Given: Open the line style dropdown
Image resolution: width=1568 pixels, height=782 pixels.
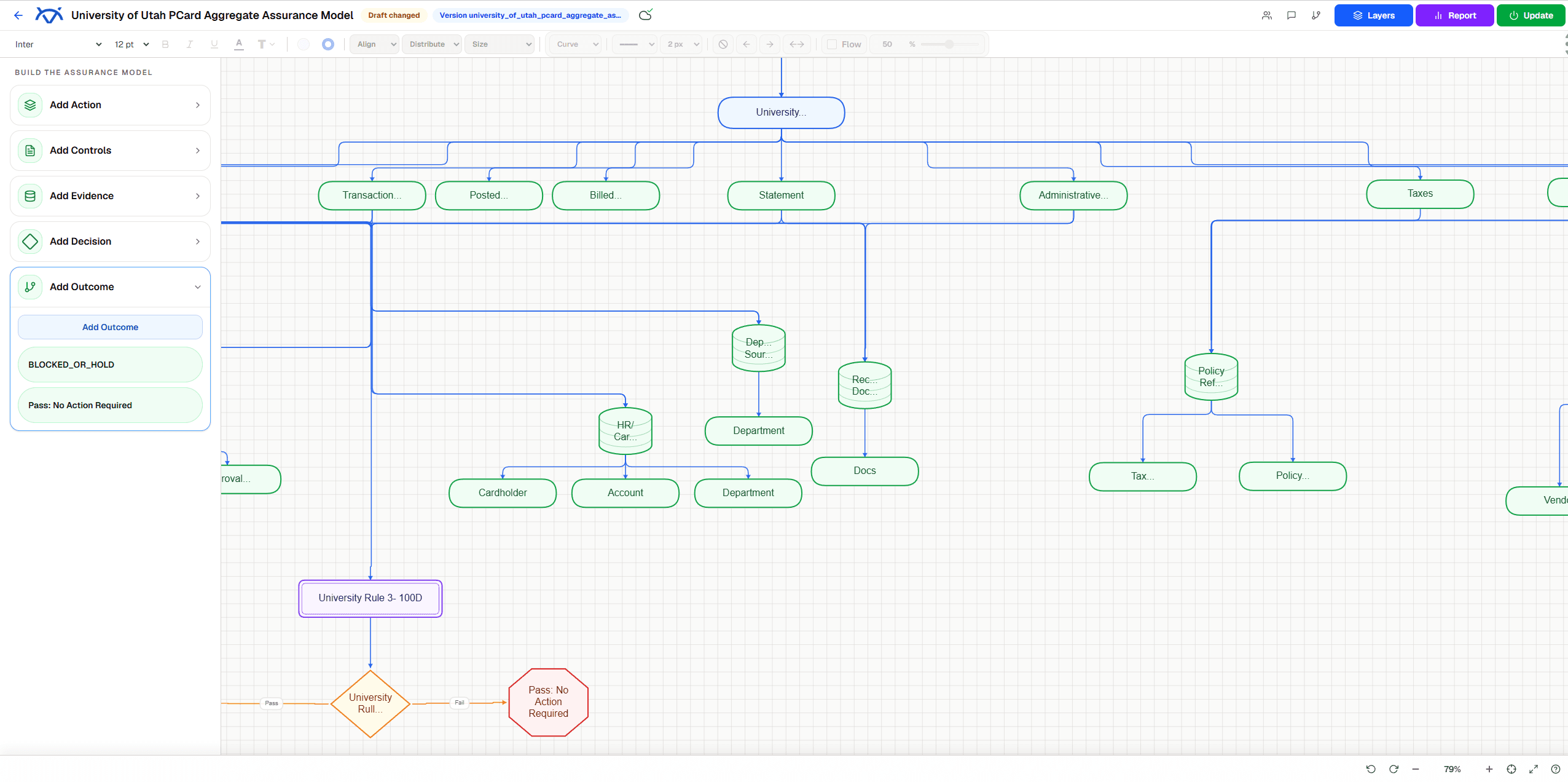Looking at the screenshot, I should [635, 44].
